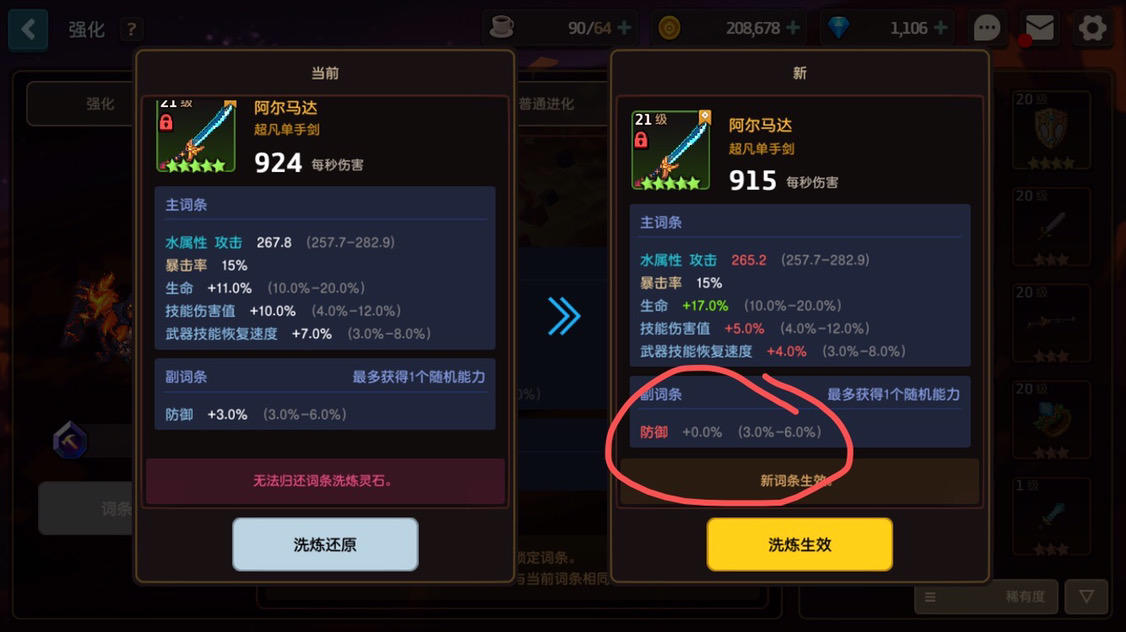Add gold coins using the plus

point(793,28)
